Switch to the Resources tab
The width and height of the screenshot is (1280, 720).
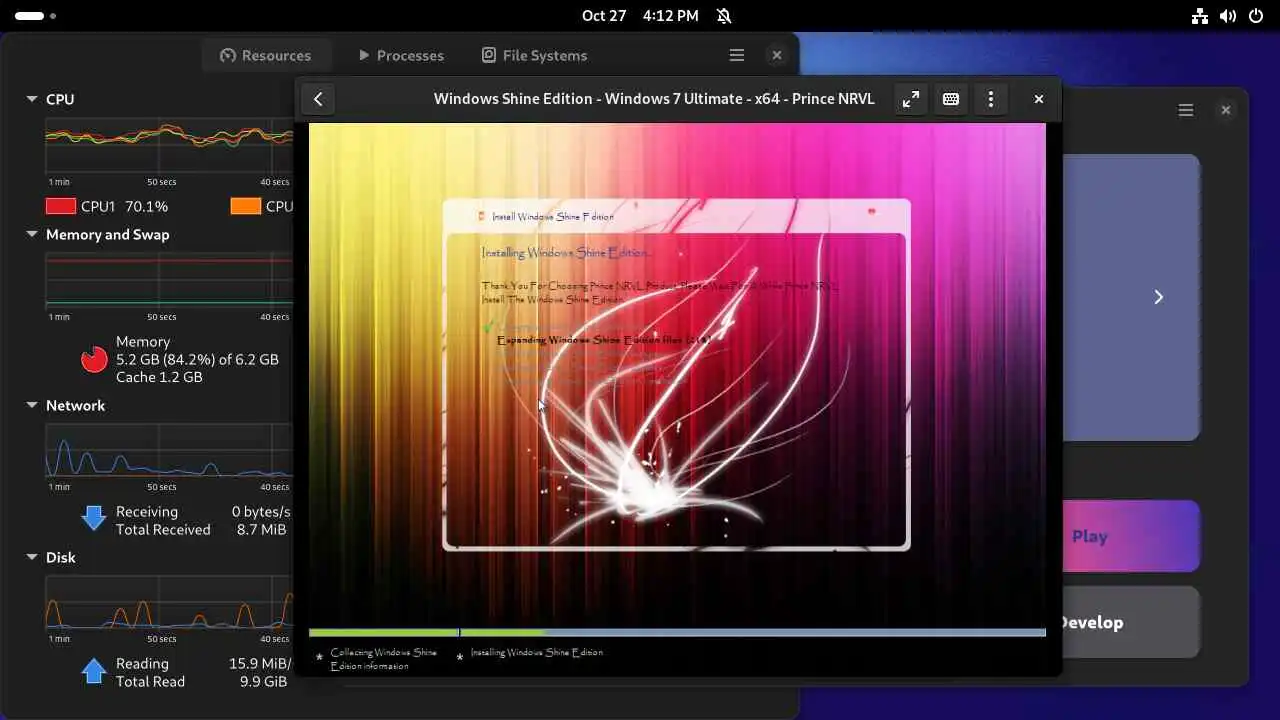click(266, 55)
